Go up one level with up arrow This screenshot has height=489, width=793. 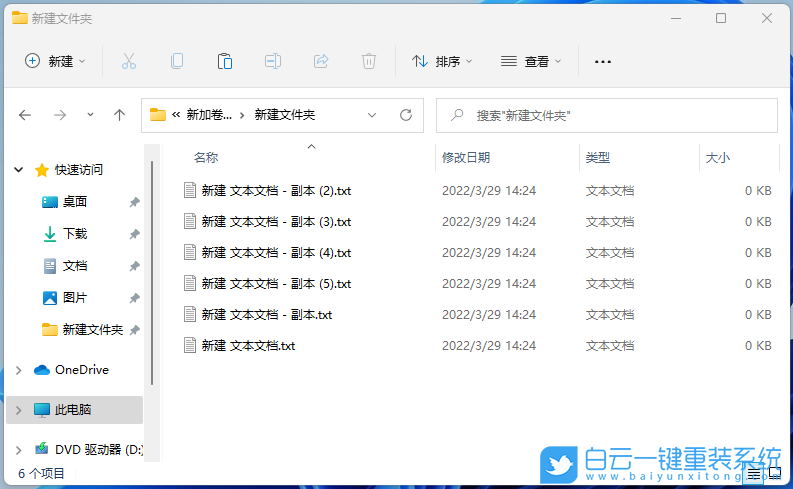(119, 115)
